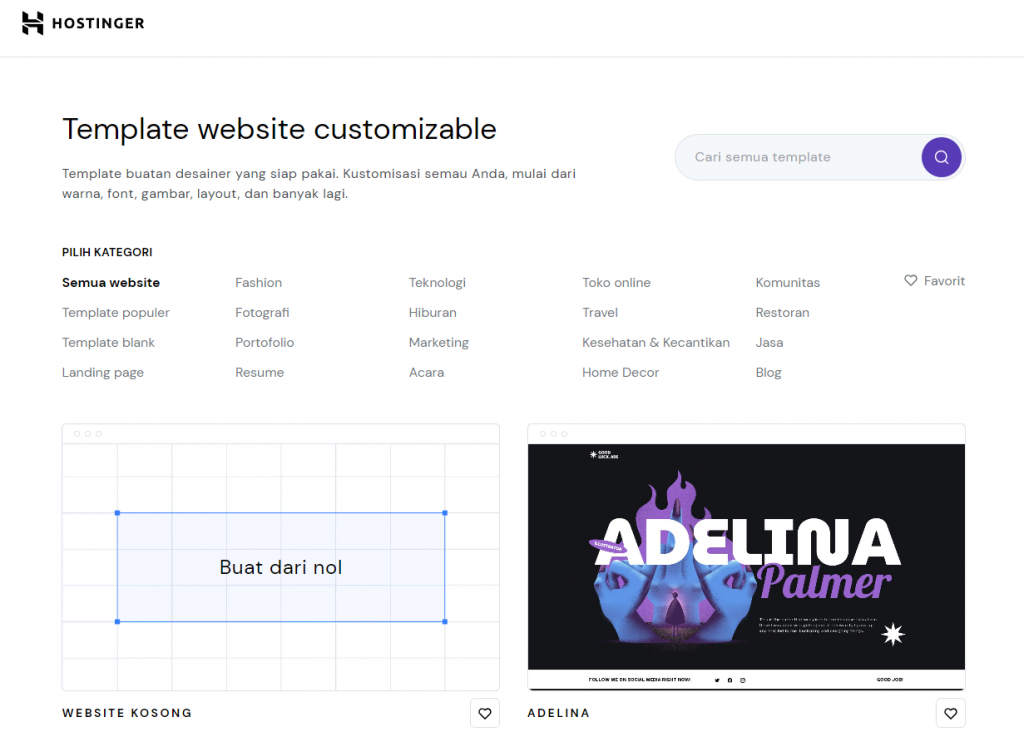Click the purple search magnifier button
The image size is (1024, 737).
coord(941,157)
